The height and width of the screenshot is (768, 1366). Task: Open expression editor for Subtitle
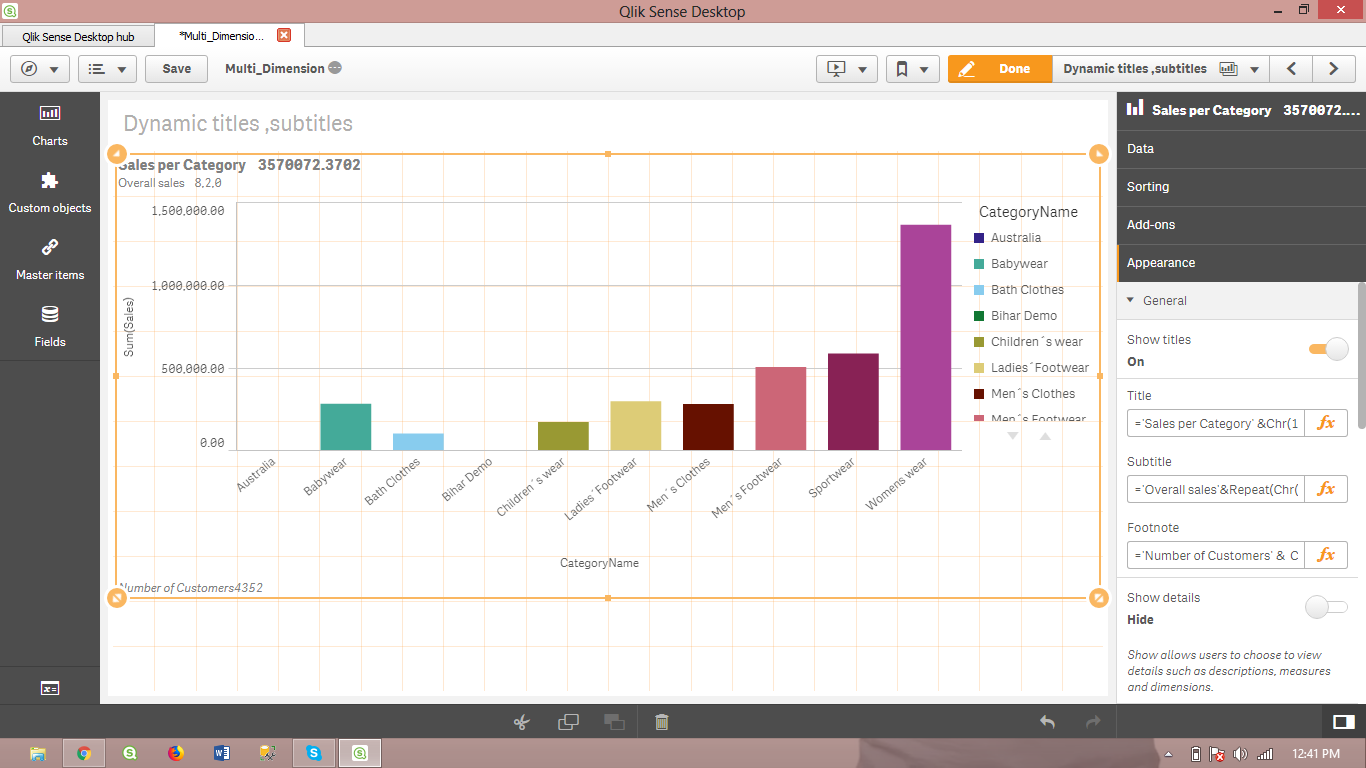[1326, 489]
